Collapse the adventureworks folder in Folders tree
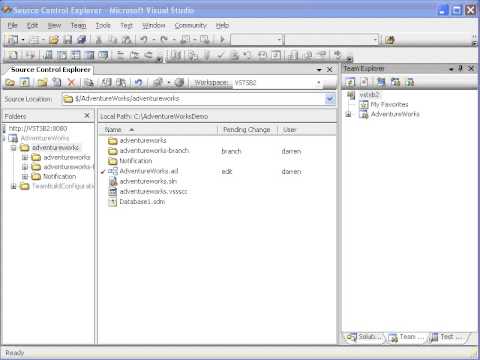 point(14,148)
